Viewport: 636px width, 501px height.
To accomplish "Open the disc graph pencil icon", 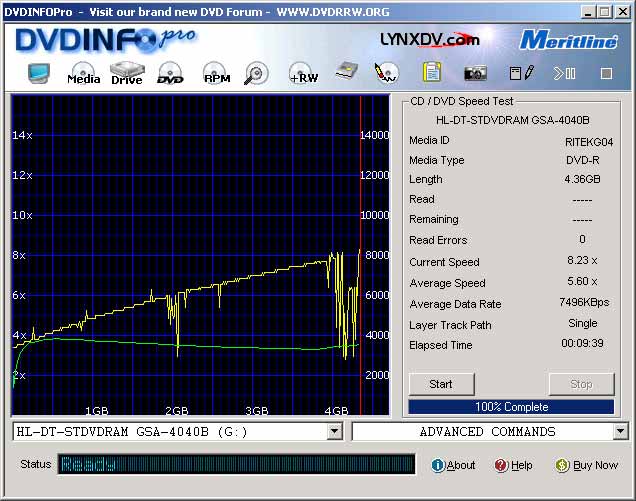I will [x=386, y=73].
